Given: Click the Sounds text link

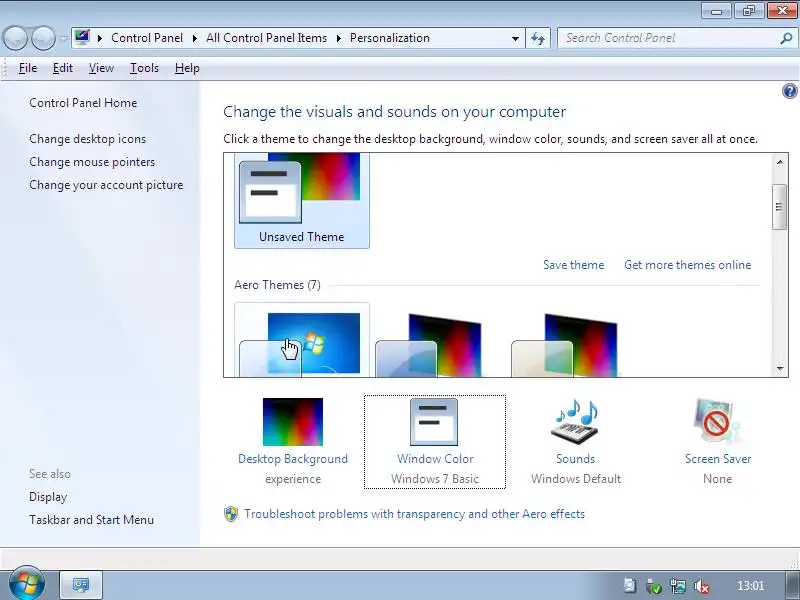Looking at the screenshot, I should point(576,459).
